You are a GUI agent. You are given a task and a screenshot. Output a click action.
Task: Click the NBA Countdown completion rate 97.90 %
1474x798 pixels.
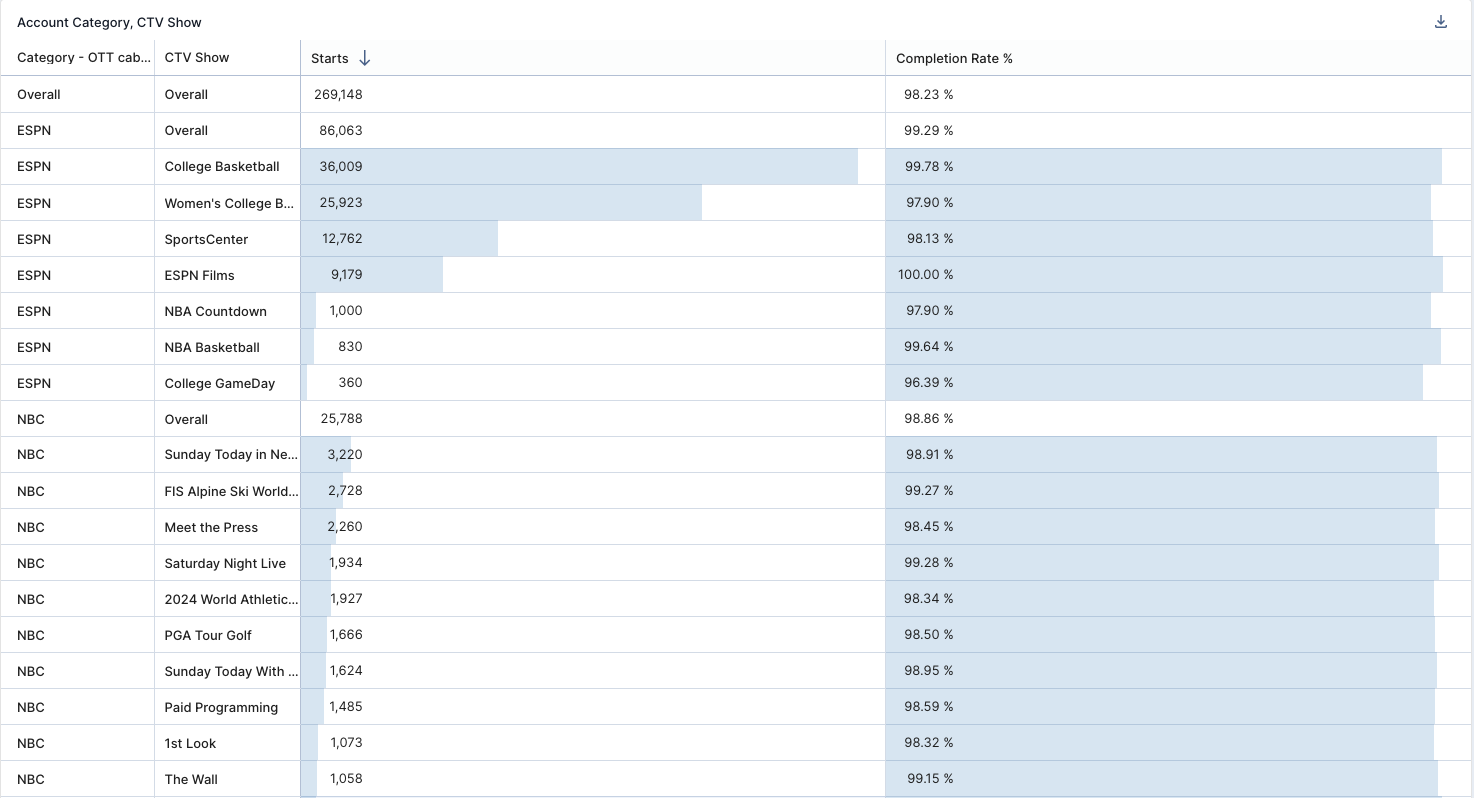click(x=929, y=310)
